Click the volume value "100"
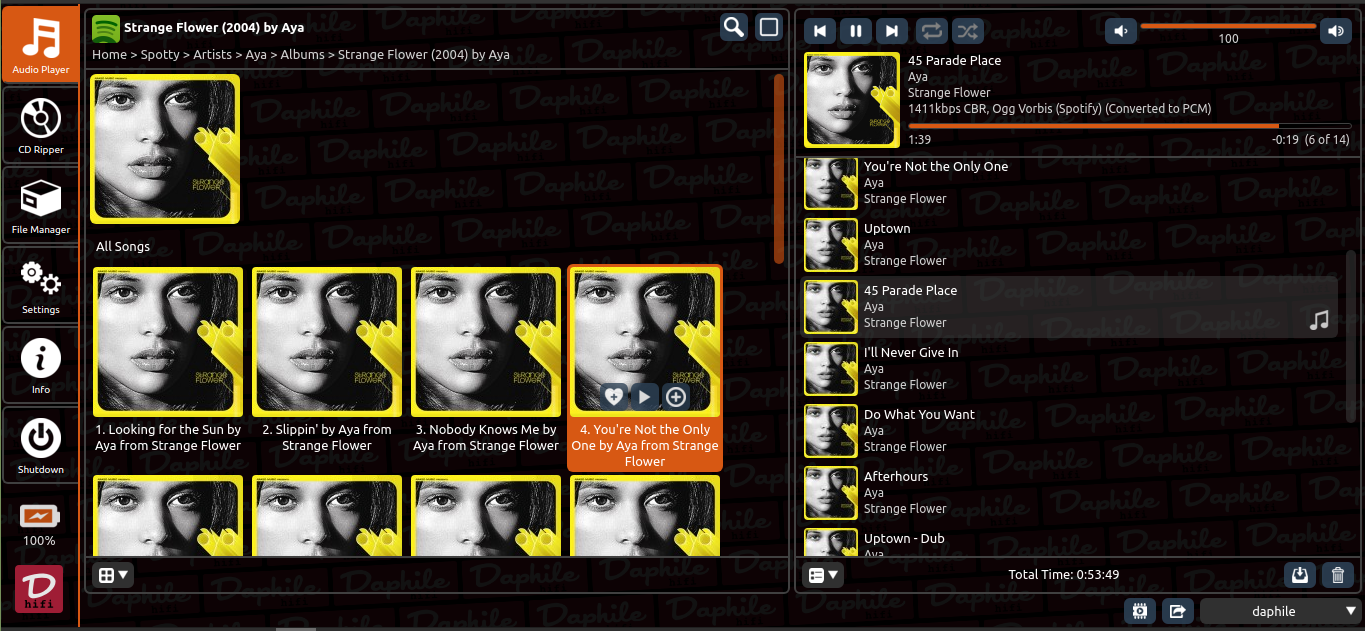 1229,39
